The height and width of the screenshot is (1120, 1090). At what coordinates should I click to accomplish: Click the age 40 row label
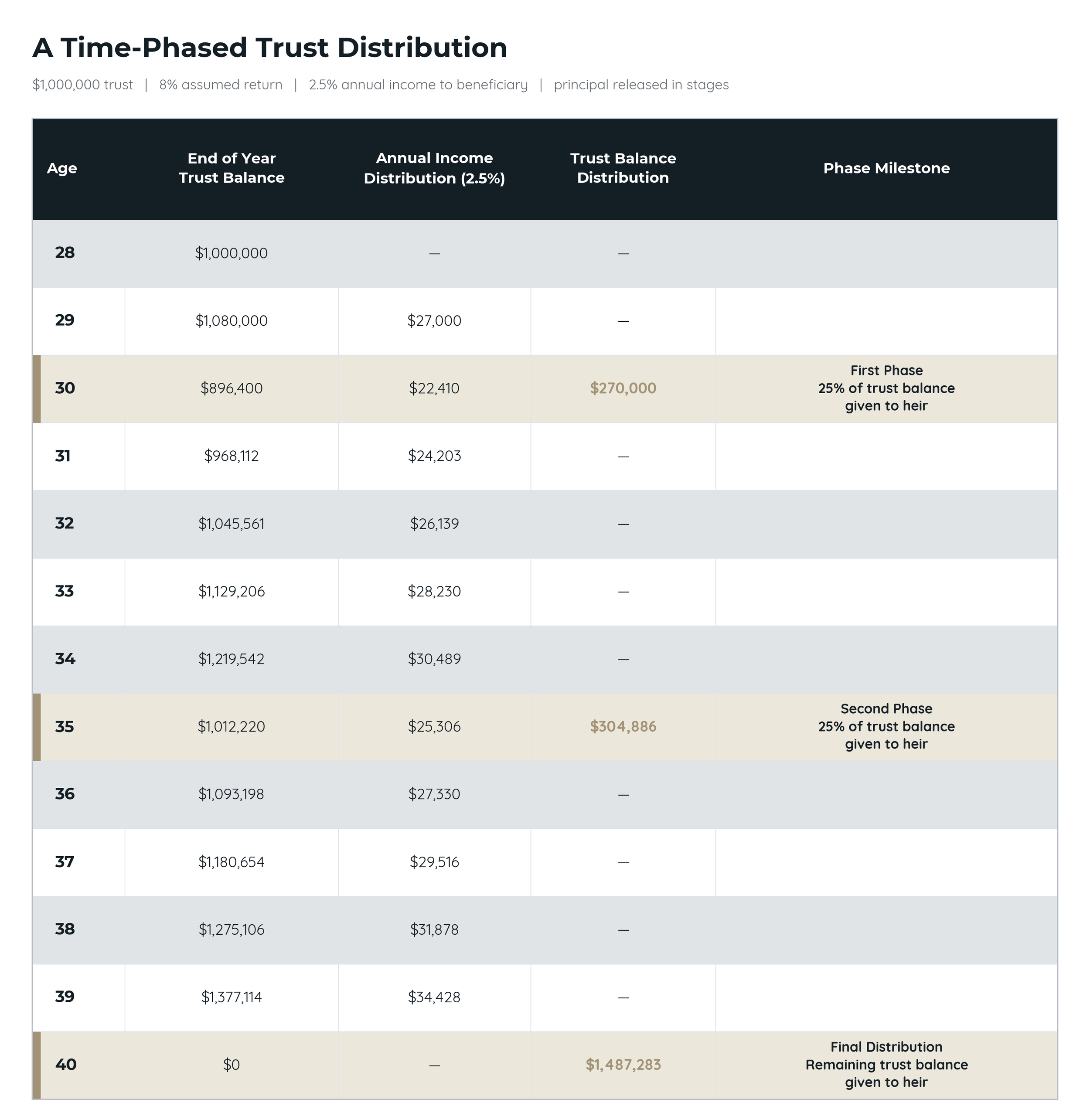coord(65,1065)
